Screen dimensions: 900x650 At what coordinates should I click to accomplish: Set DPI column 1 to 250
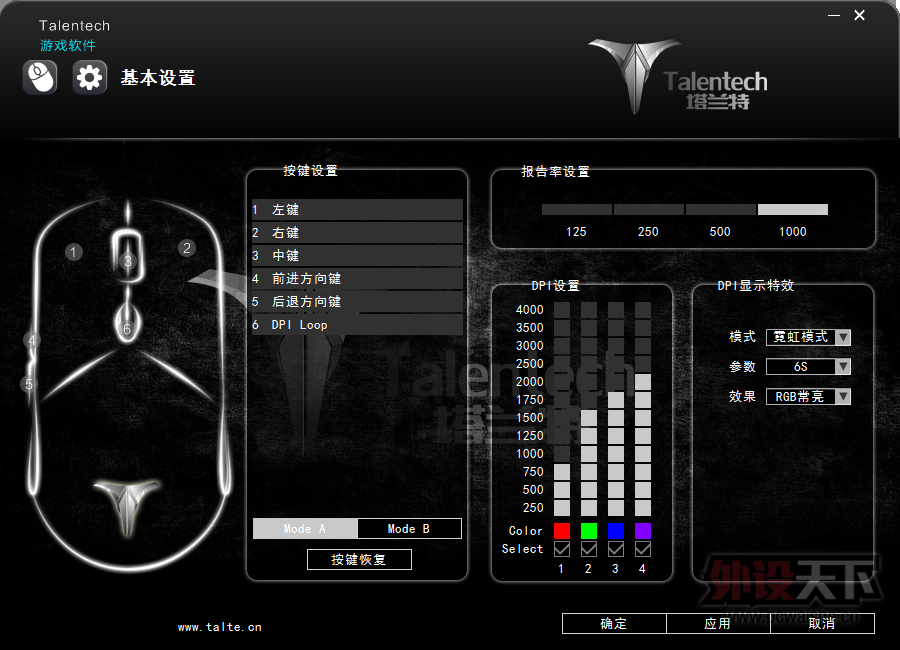tap(562, 508)
